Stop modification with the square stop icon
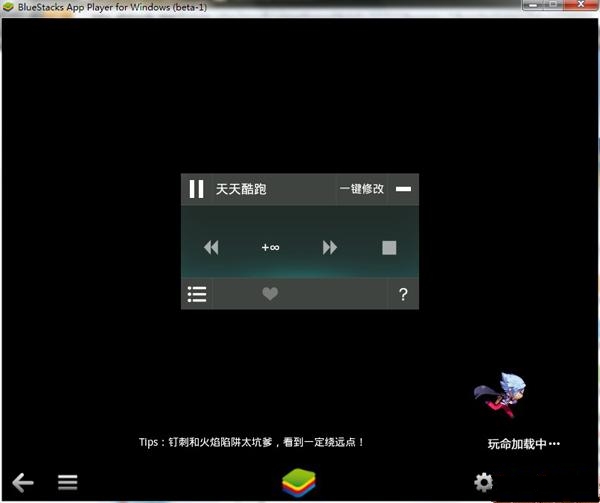 tap(389, 247)
